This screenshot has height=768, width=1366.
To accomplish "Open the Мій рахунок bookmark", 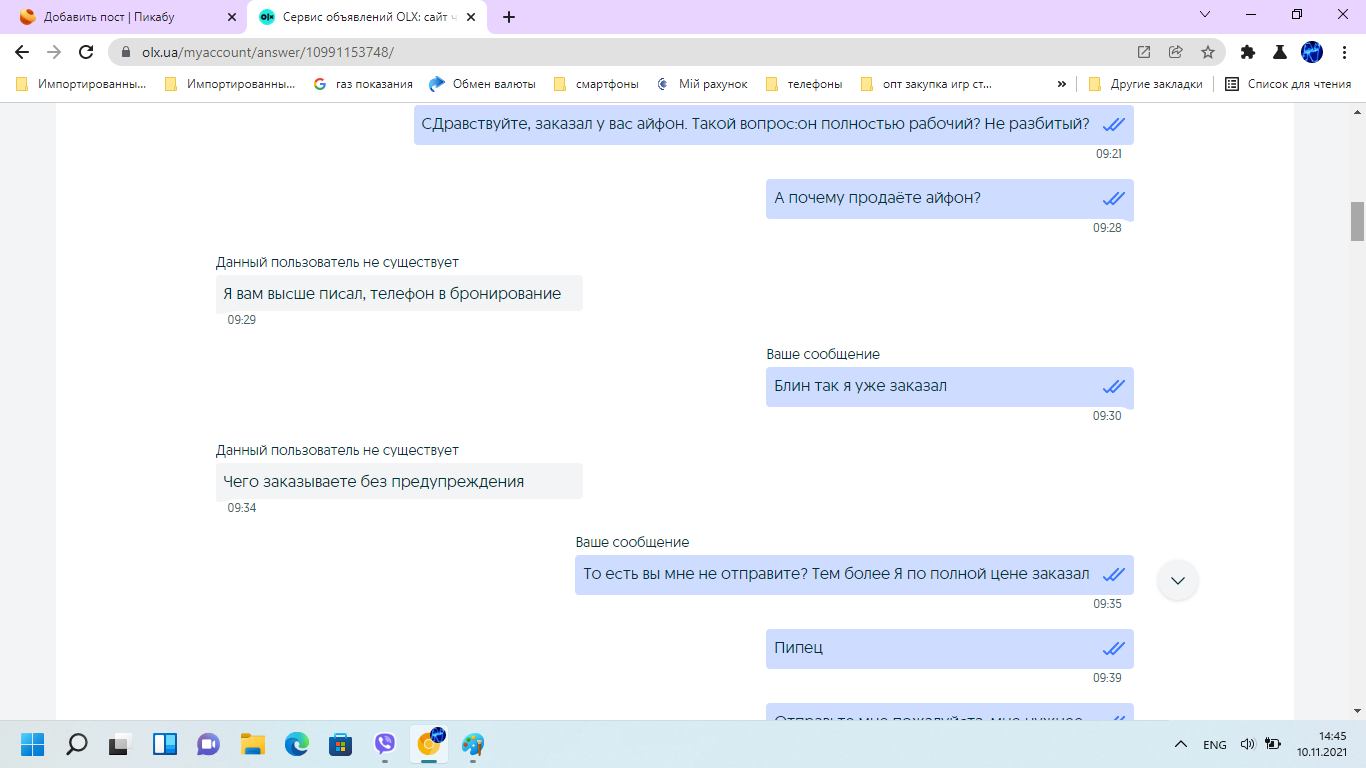I will [x=702, y=84].
